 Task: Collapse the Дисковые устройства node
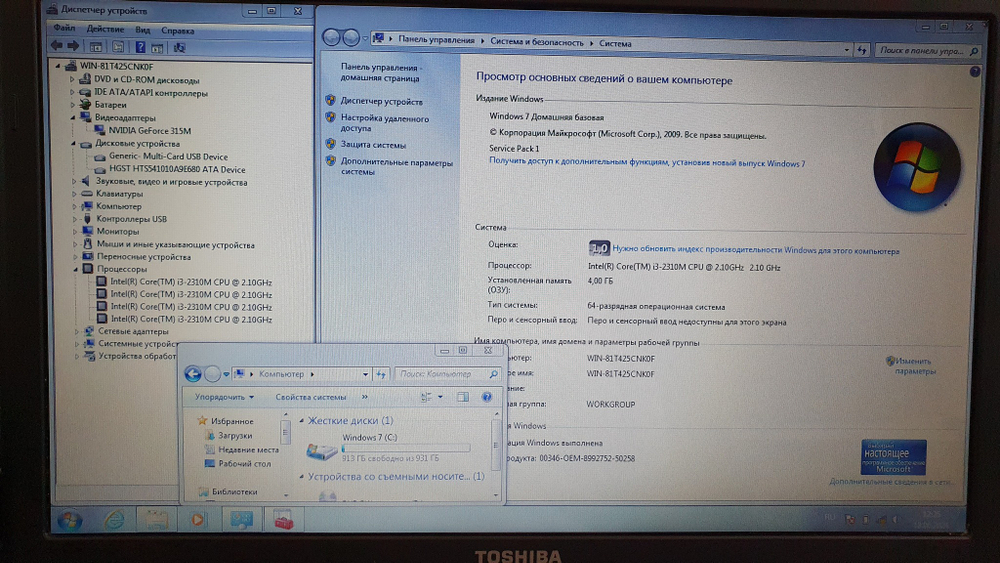pos(73,143)
